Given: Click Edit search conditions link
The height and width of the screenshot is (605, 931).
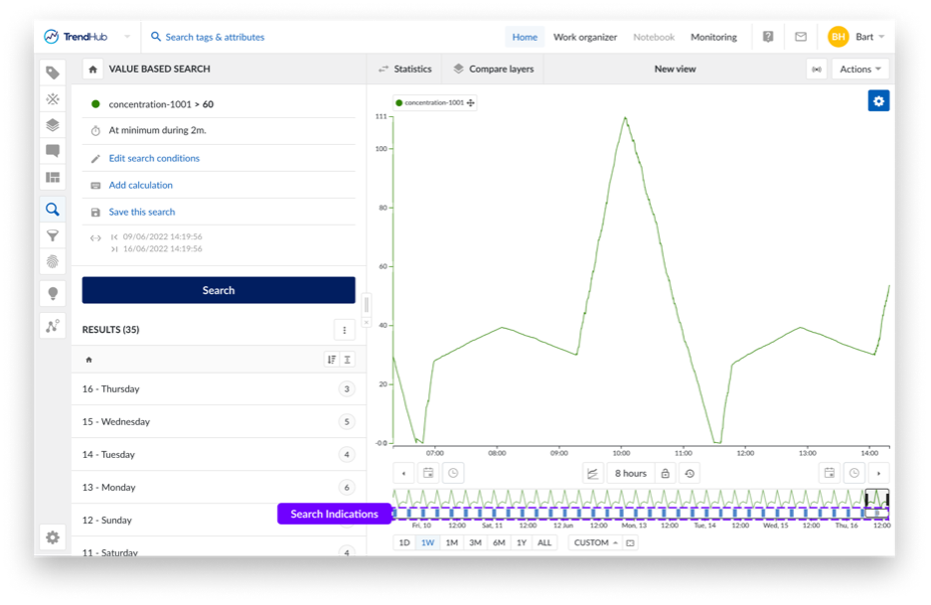Looking at the screenshot, I should [x=154, y=159].
